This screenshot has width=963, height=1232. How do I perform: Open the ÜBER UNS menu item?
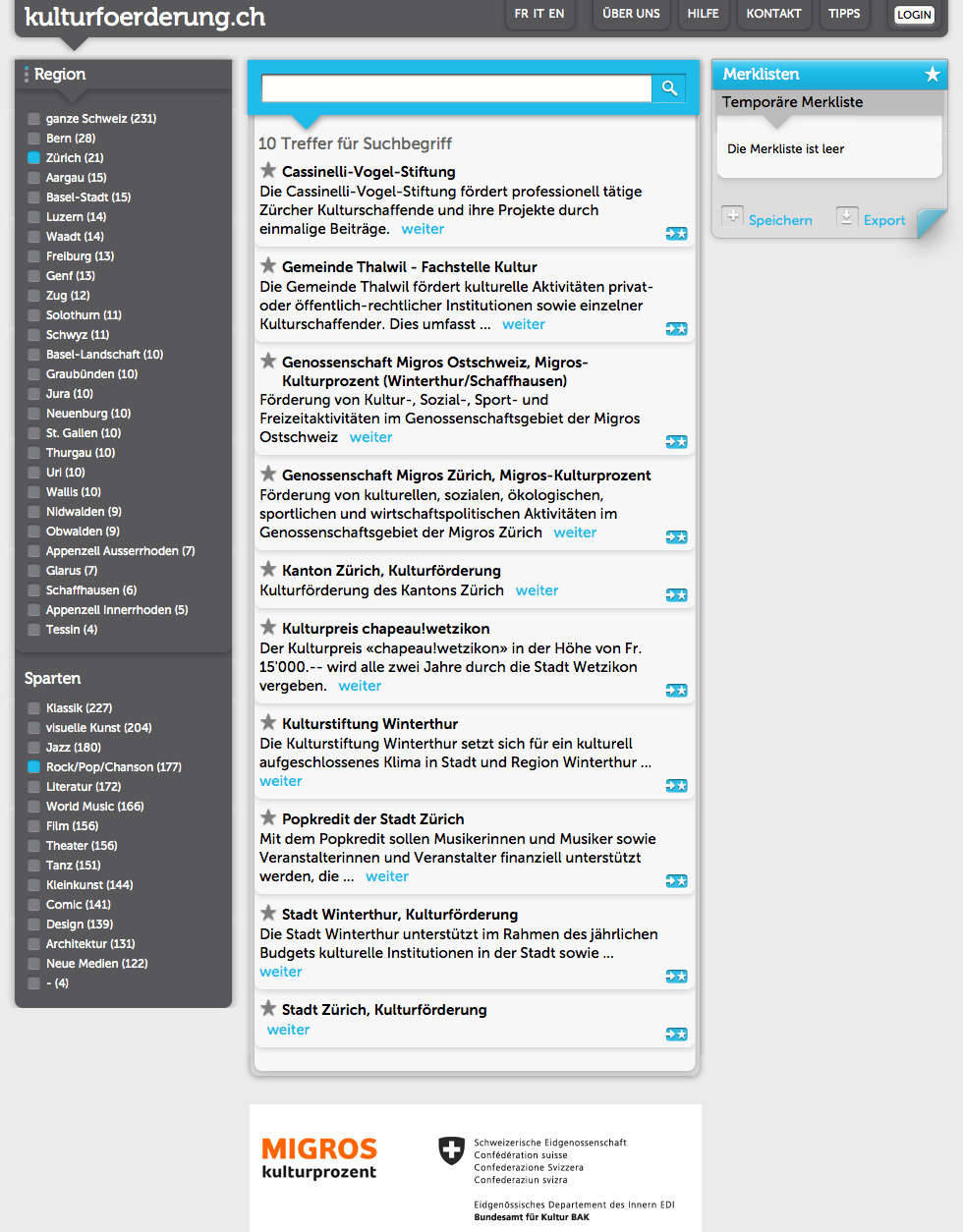tap(632, 14)
